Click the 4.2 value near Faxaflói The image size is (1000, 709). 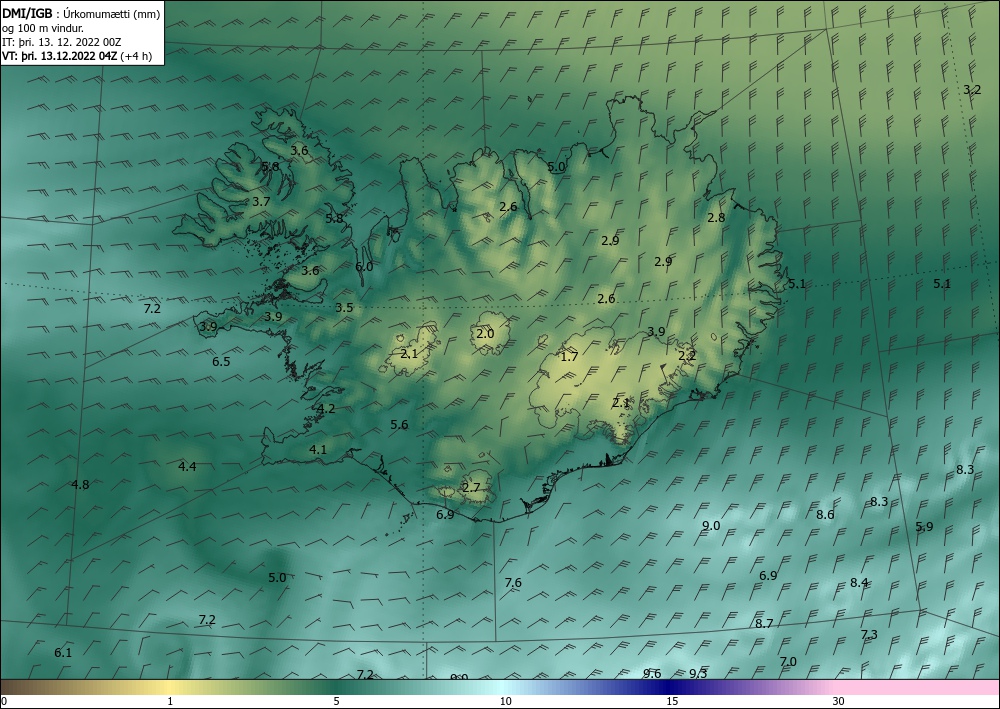pyautogui.click(x=326, y=409)
